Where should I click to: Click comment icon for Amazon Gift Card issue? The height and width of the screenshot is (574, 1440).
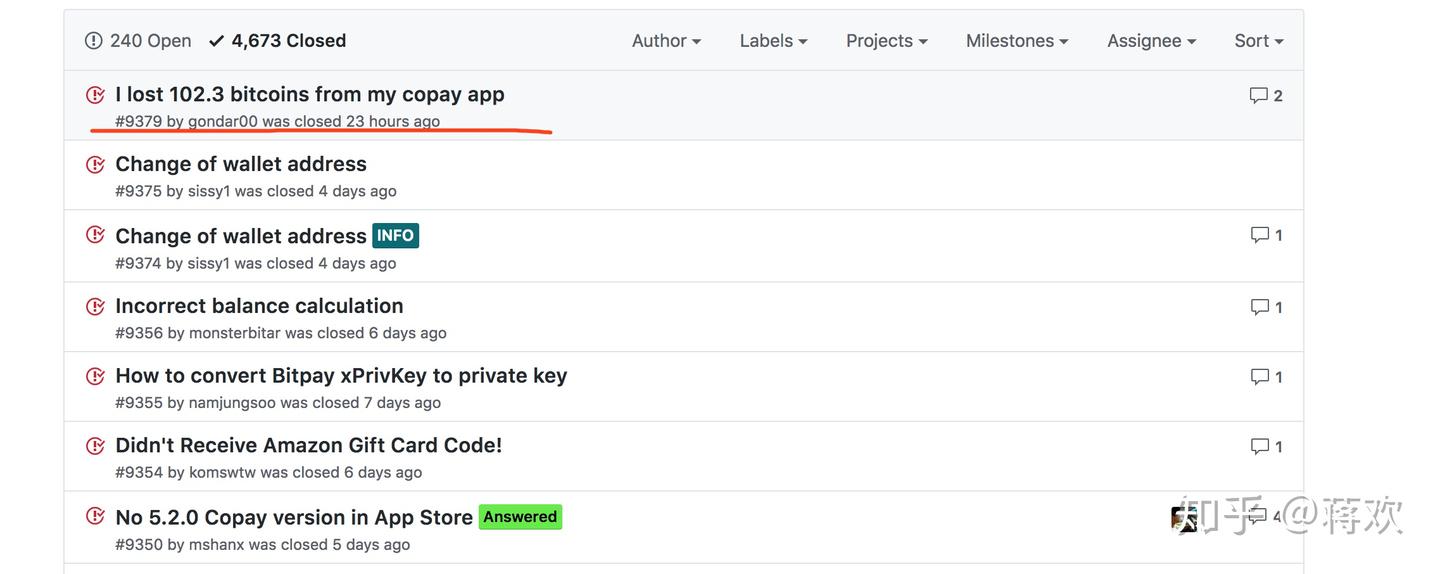(1259, 447)
